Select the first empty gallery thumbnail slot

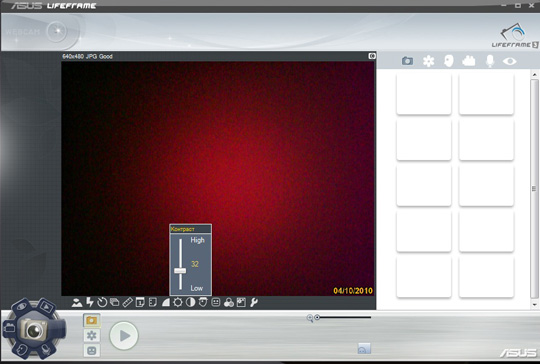tap(424, 93)
